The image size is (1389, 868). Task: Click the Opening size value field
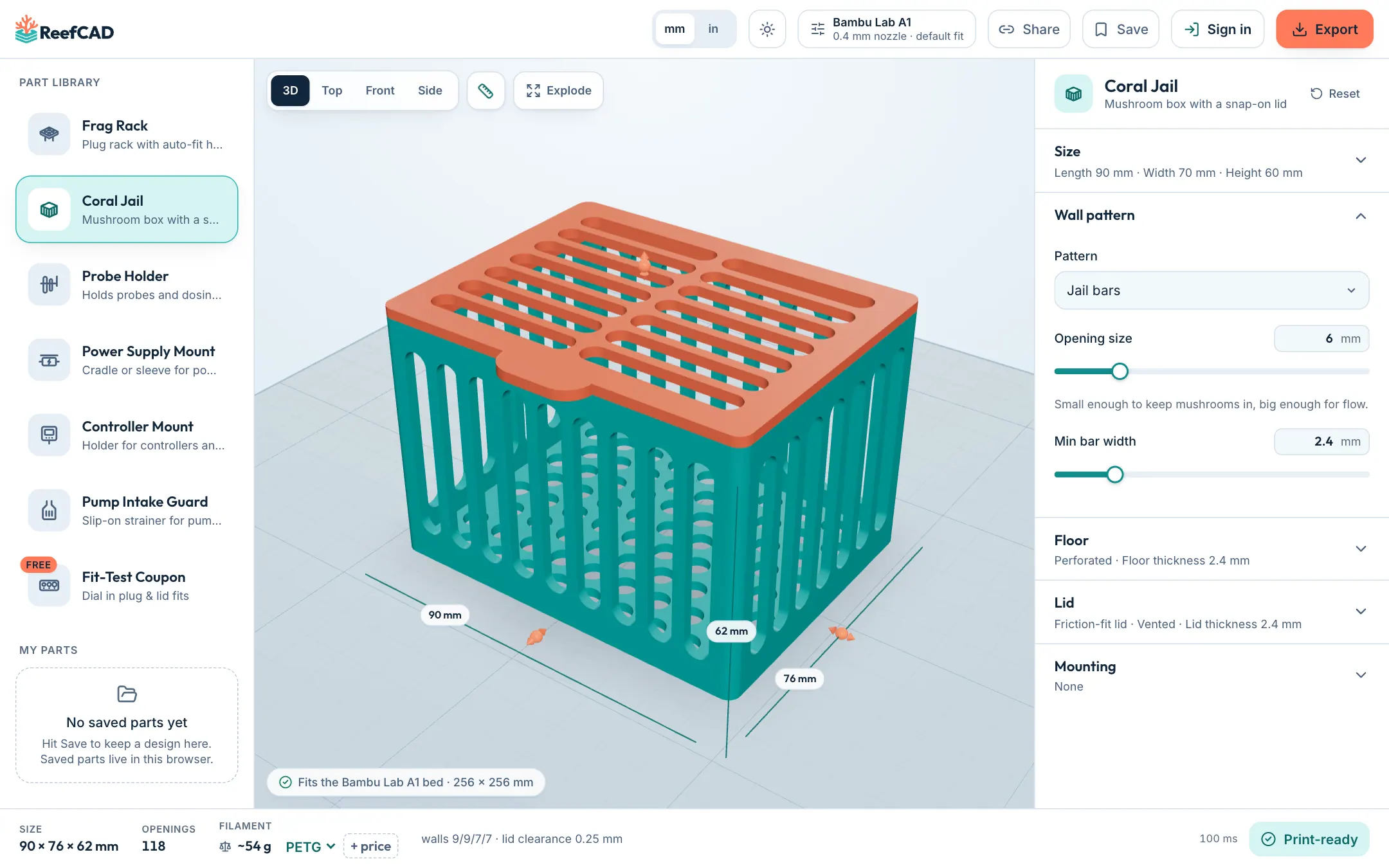[1321, 339]
